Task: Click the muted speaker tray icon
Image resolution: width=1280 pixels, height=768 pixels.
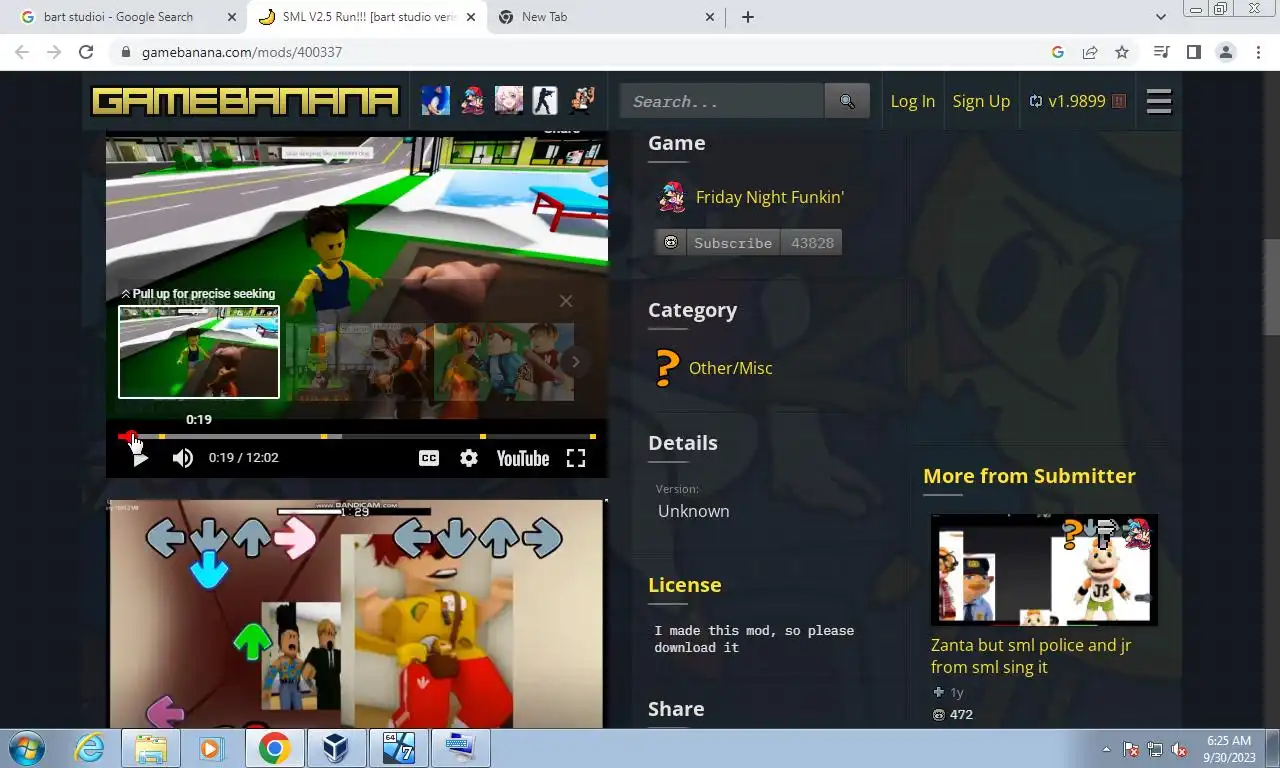Action: [x=1179, y=749]
